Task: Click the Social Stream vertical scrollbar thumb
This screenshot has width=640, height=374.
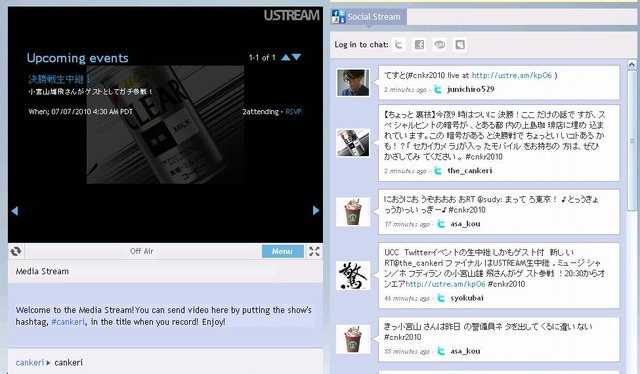Action: pyautogui.click(x=632, y=141)
